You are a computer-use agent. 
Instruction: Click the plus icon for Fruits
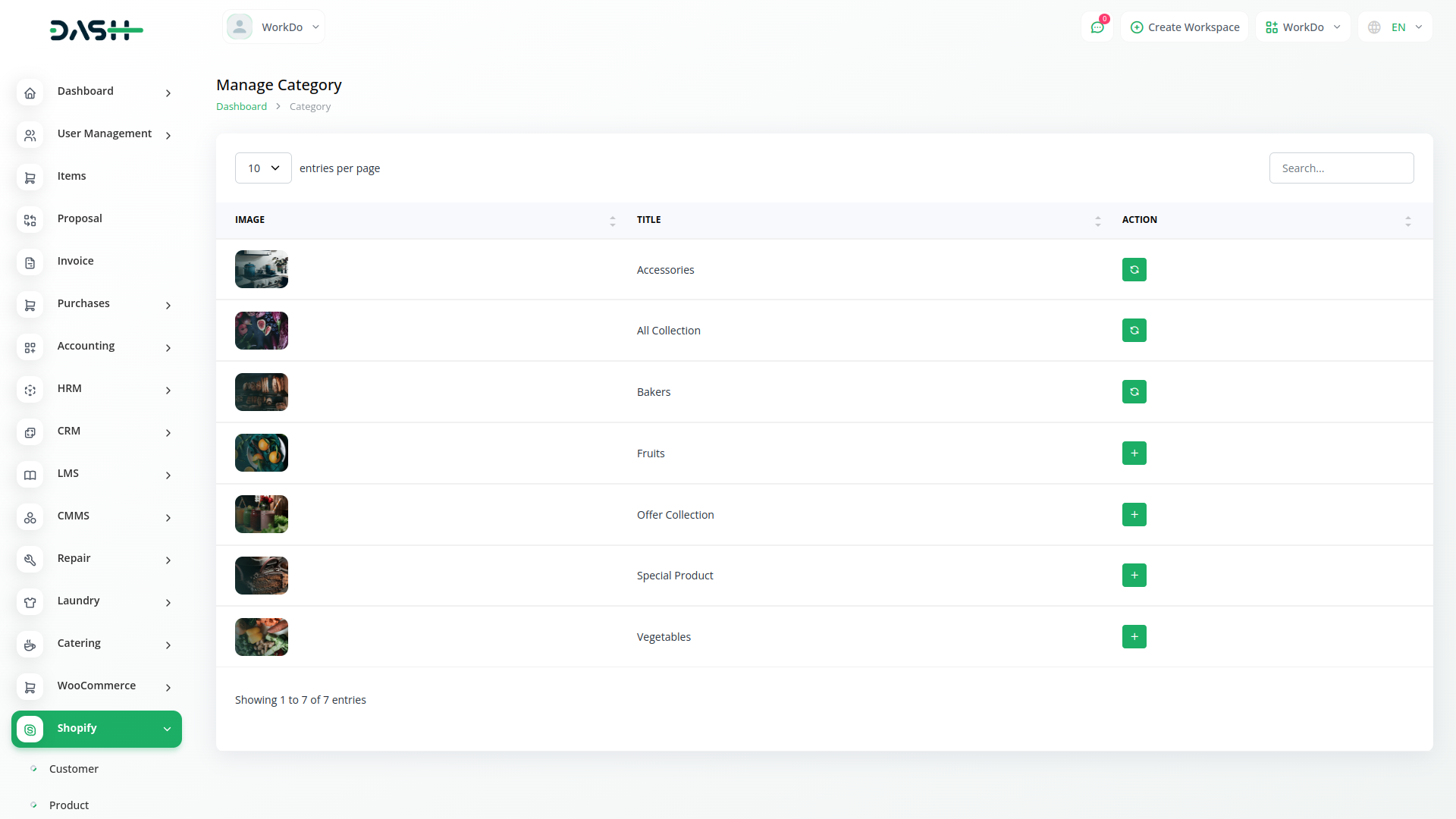coord(1134,453)
